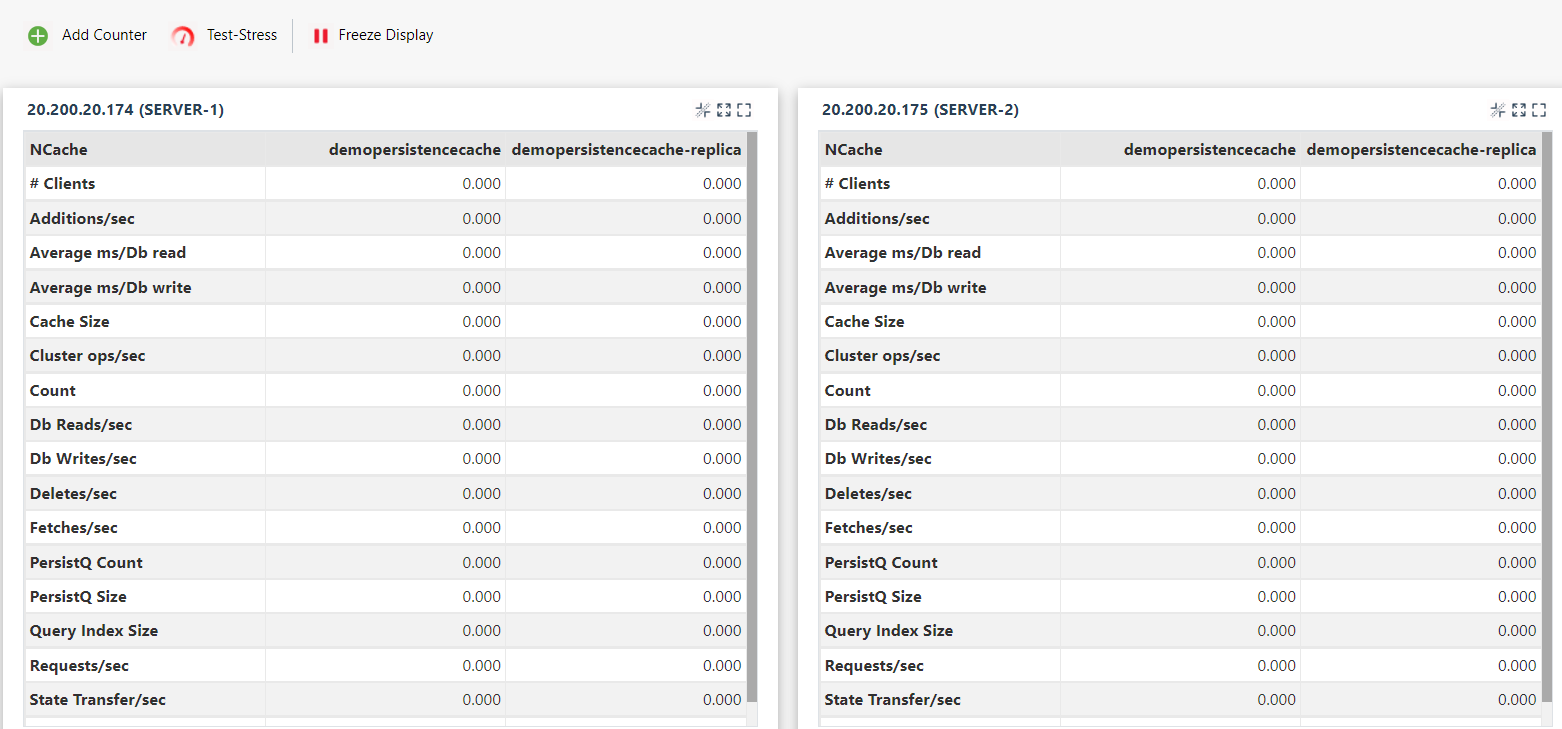
Task: Open SERVER-2 panel in full screen with the bracket icon
Action: point(1539,110)
